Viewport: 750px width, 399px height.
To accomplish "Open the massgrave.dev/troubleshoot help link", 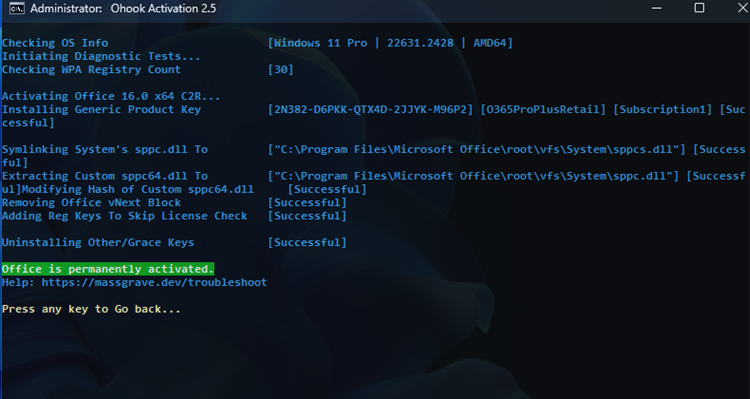I will point(154,282).
